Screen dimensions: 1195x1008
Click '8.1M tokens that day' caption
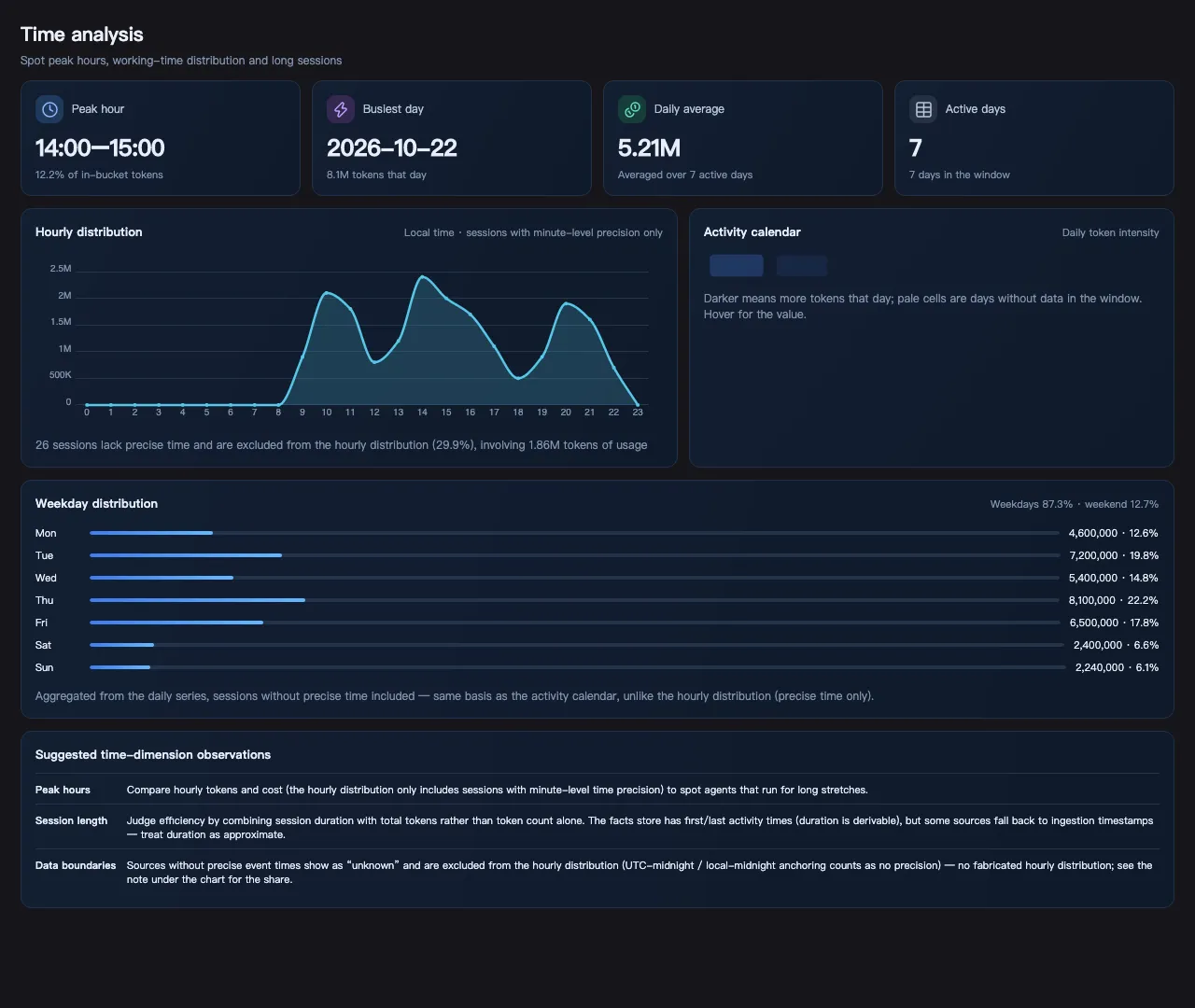click(x=376, y=175)
